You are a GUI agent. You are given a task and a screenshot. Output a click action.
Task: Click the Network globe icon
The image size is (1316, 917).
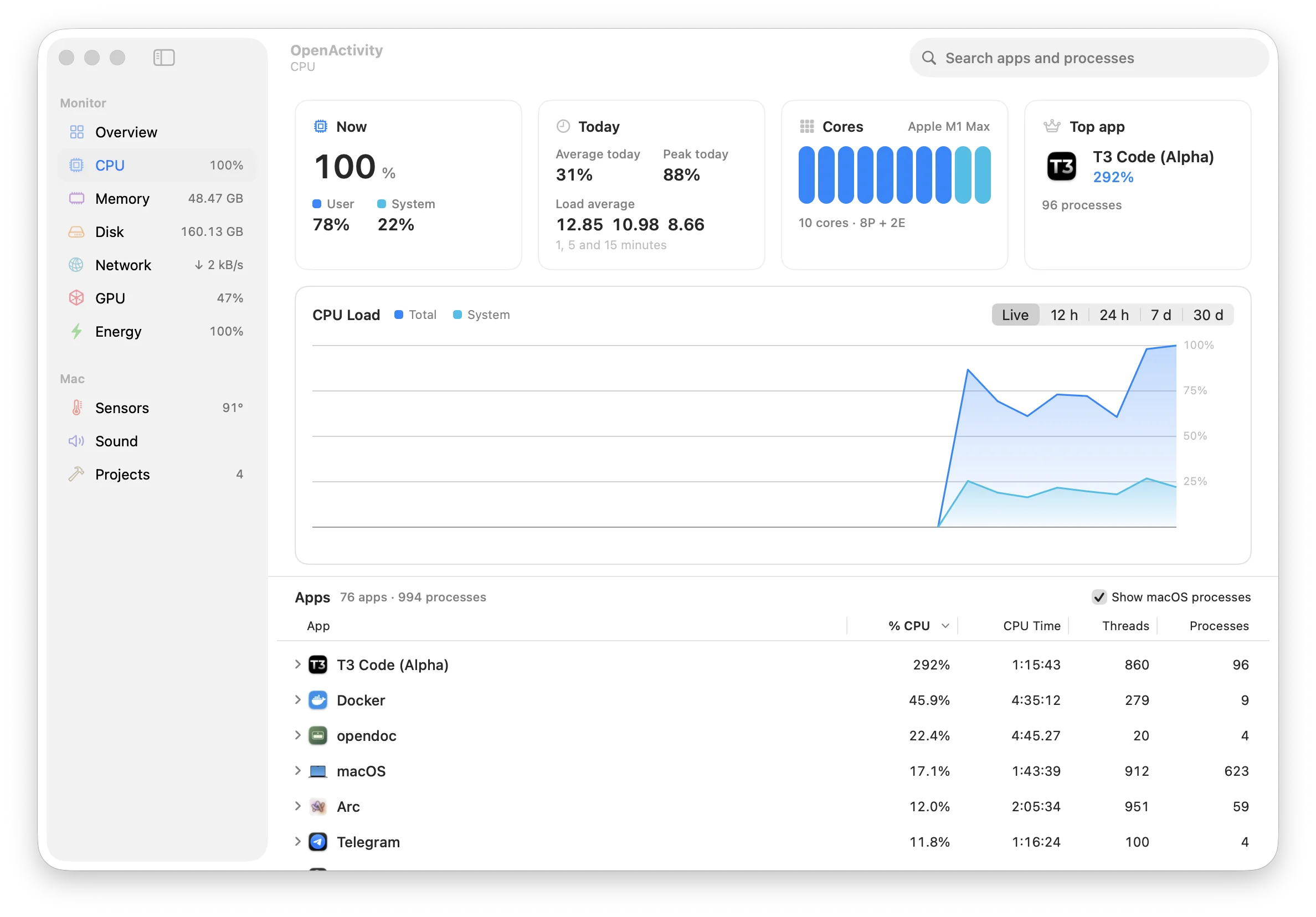click(x=76, y=265)
